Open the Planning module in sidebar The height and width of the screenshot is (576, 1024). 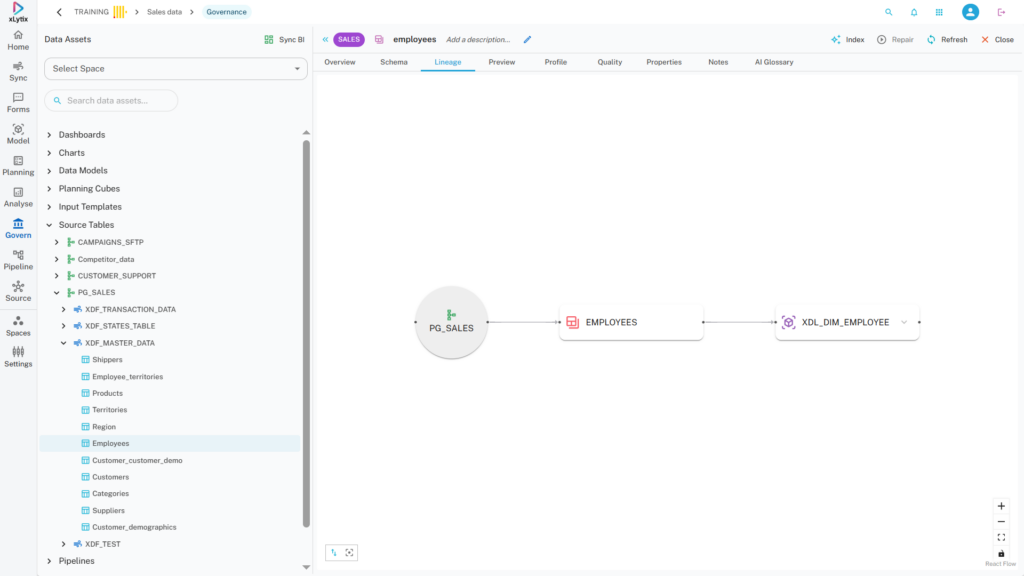pyautogui.click(x=18, y=165)
